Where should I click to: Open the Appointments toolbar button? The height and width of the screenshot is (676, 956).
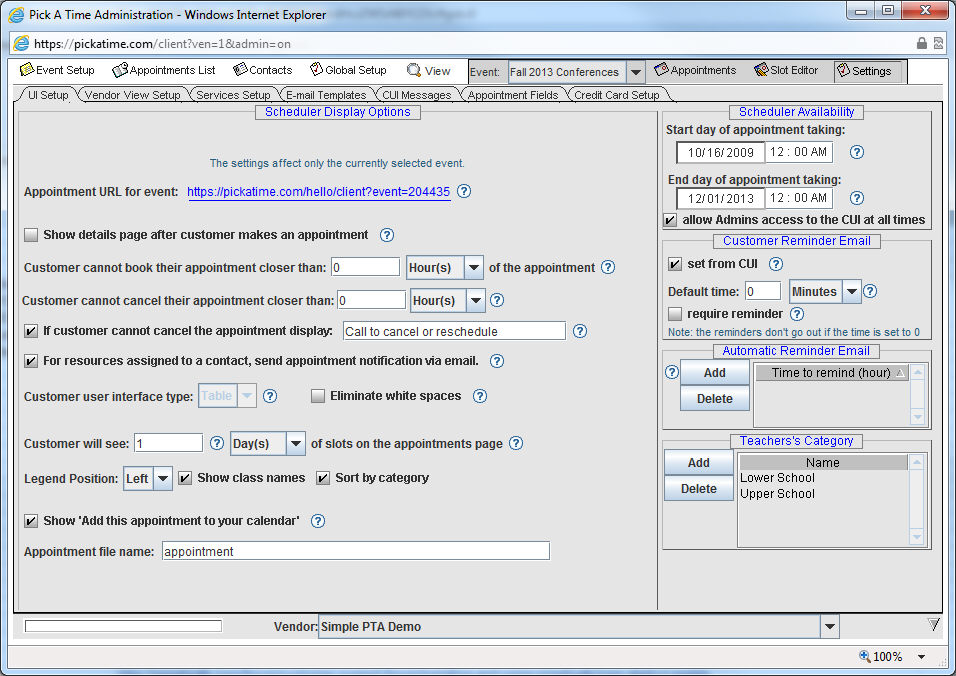(695, 70)
